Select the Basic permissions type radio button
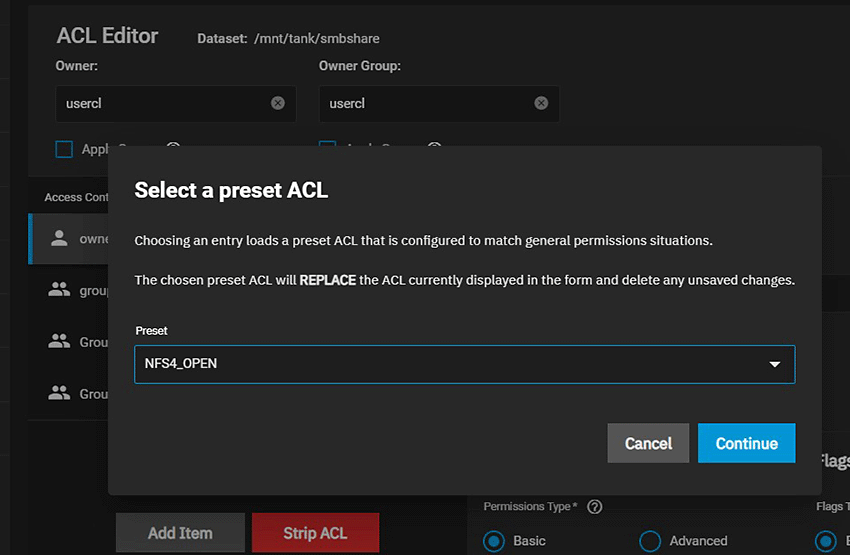The height and width of the screenshot is (555, 850). (x=494, y=541)
